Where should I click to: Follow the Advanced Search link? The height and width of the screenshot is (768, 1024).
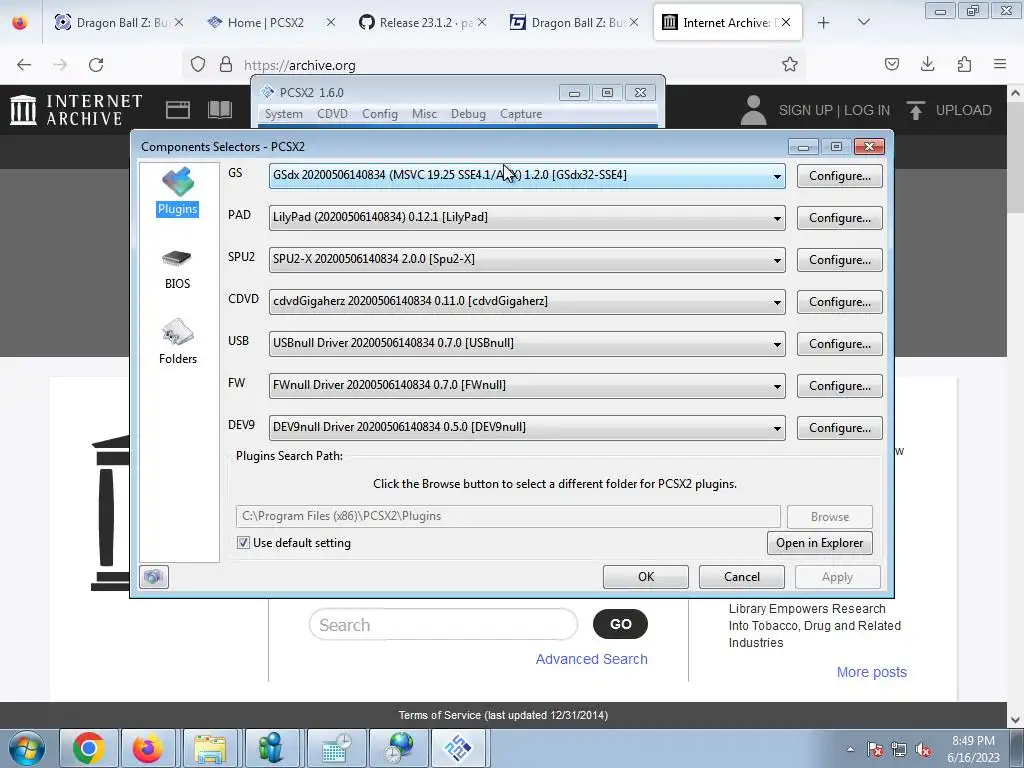[592, 659]
